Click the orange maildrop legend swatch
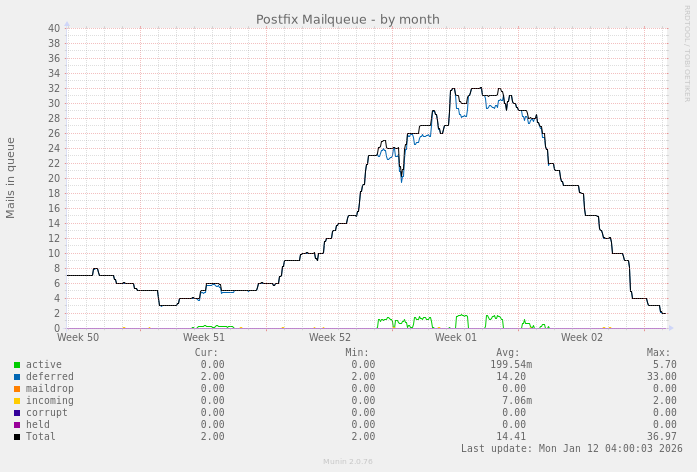697x472 pixels. [17, 389]
